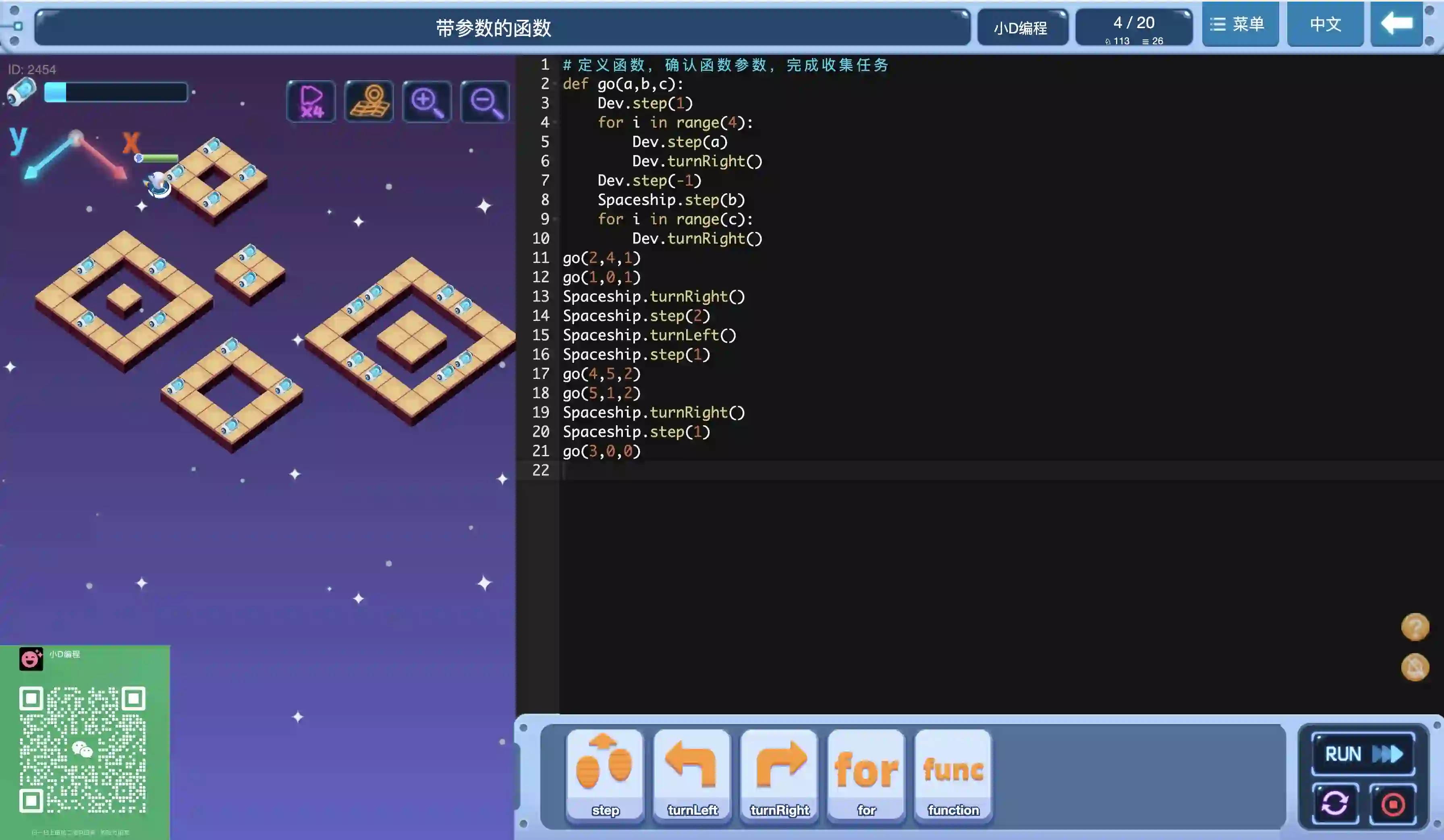Collapse the def go function fold arrow
Image resolution: width=1444 pixels, height=840 pixels.
coord(555,84)
